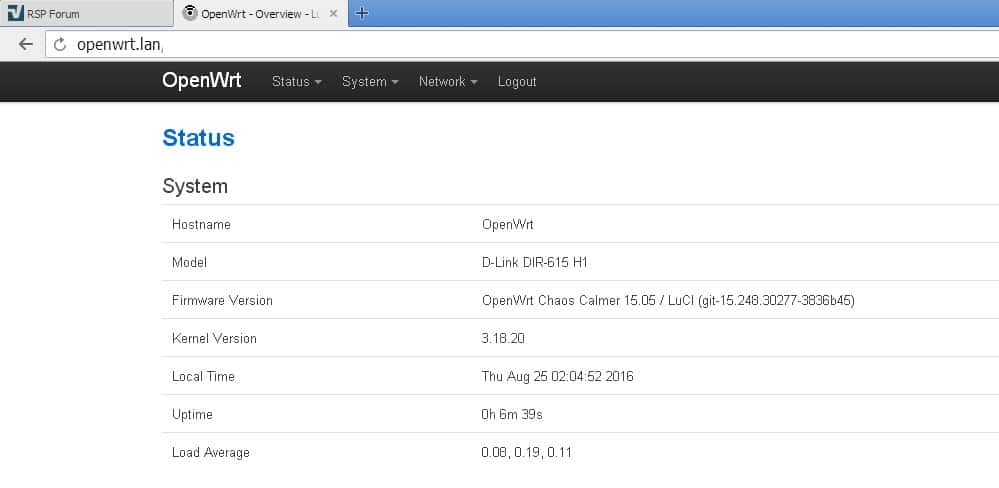Image resolution: width=999 pixels, height=488 pixels.
Task: Open a new tab with the plus button
Action: click(361, 13)
